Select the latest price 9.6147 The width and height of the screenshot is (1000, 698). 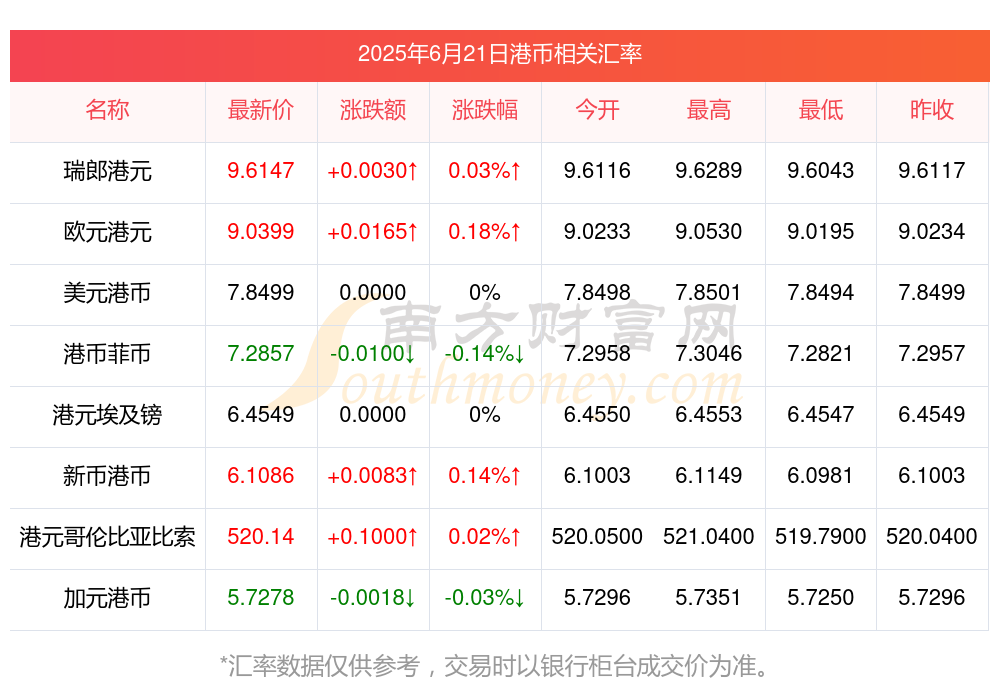click(x=261, y=170)
